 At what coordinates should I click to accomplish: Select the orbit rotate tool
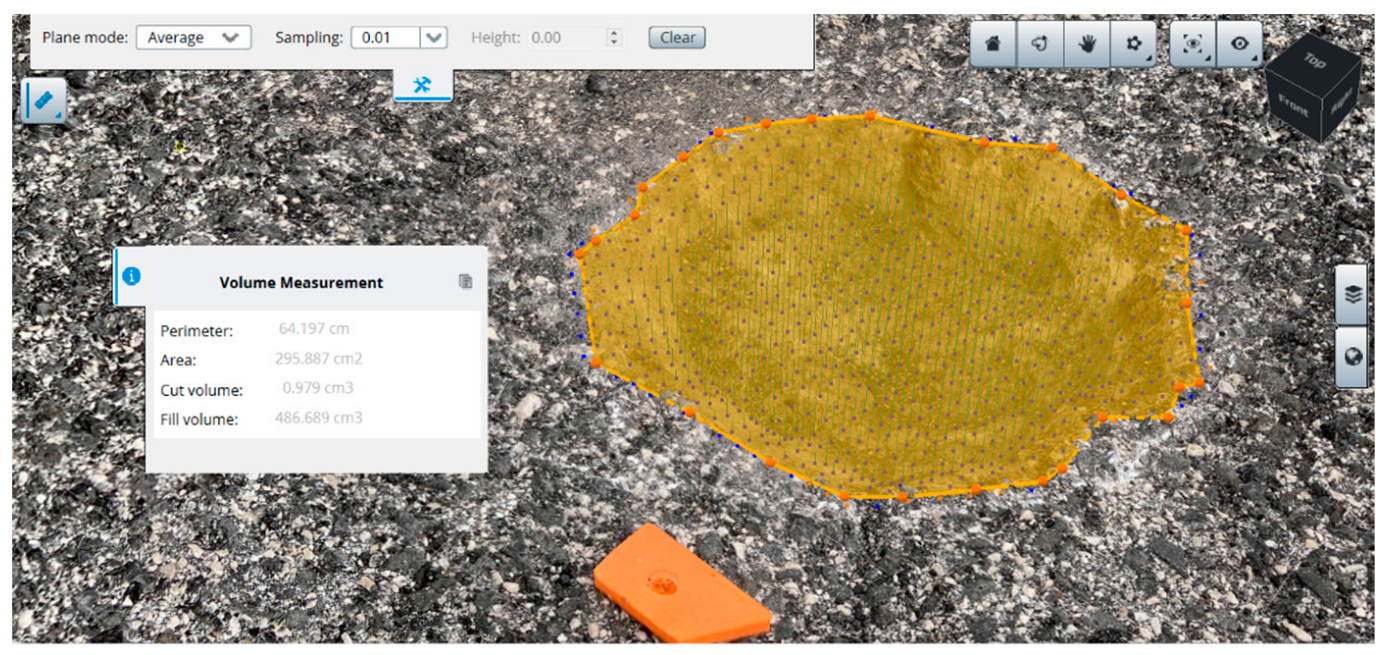coord(1040,45)
